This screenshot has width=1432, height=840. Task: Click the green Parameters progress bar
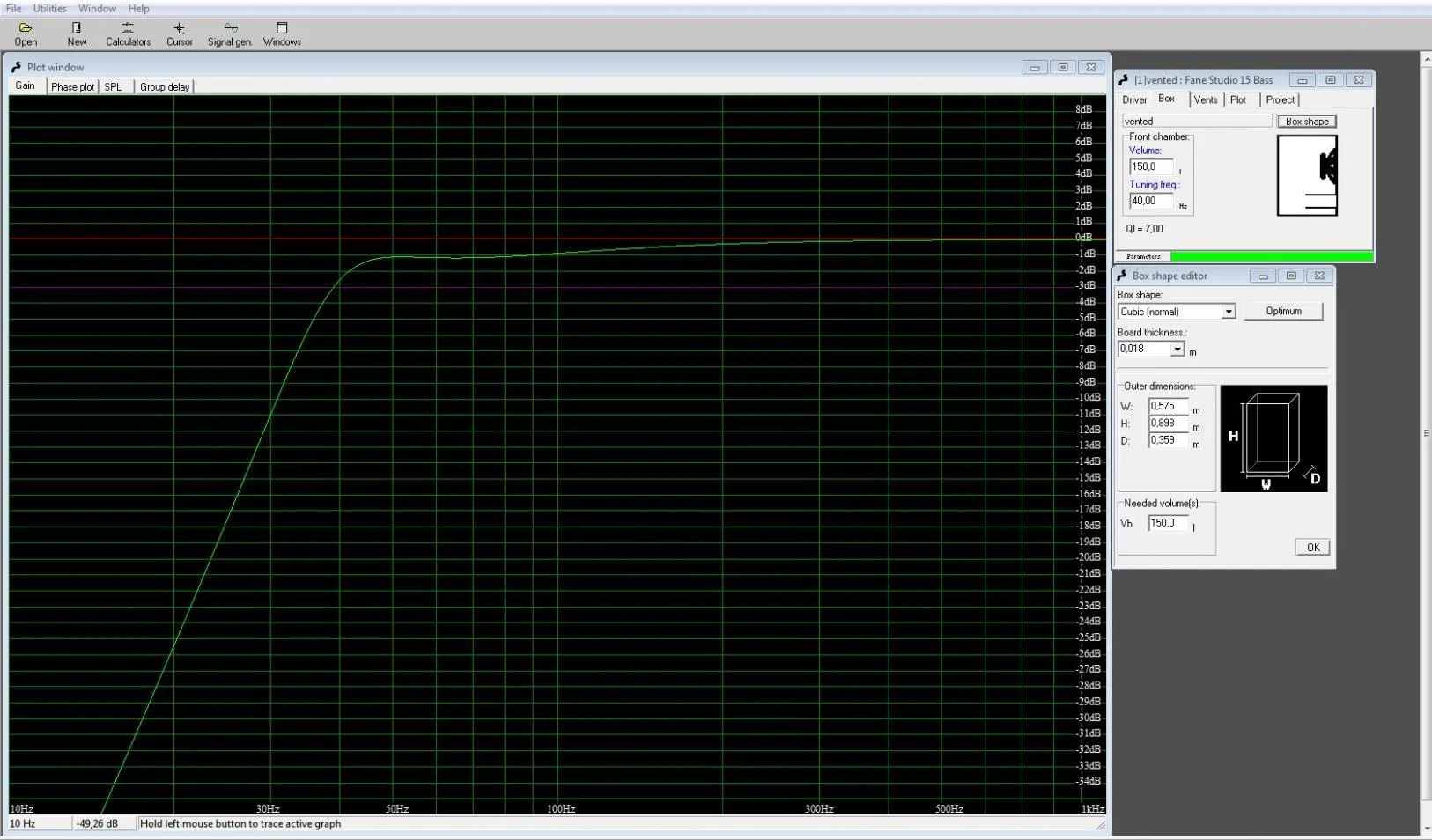pos(1271,256)
